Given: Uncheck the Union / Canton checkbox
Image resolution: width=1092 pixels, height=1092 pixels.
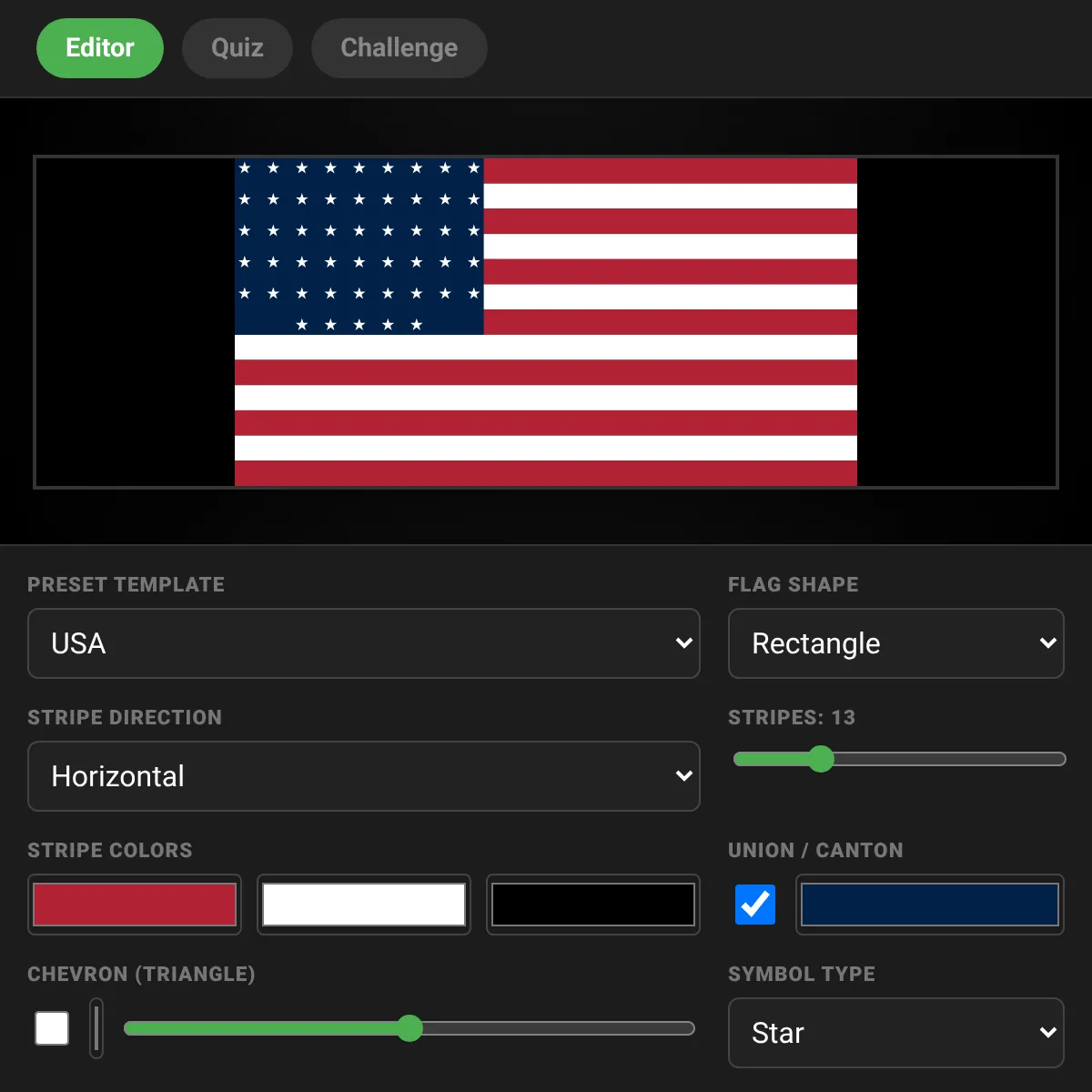Looking at the screenshot, I should [755, 905].
